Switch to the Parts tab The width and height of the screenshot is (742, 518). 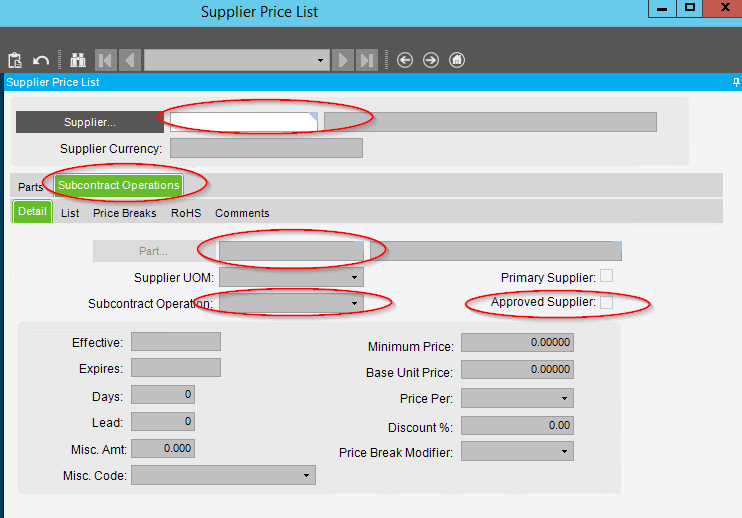click(30, 187)
